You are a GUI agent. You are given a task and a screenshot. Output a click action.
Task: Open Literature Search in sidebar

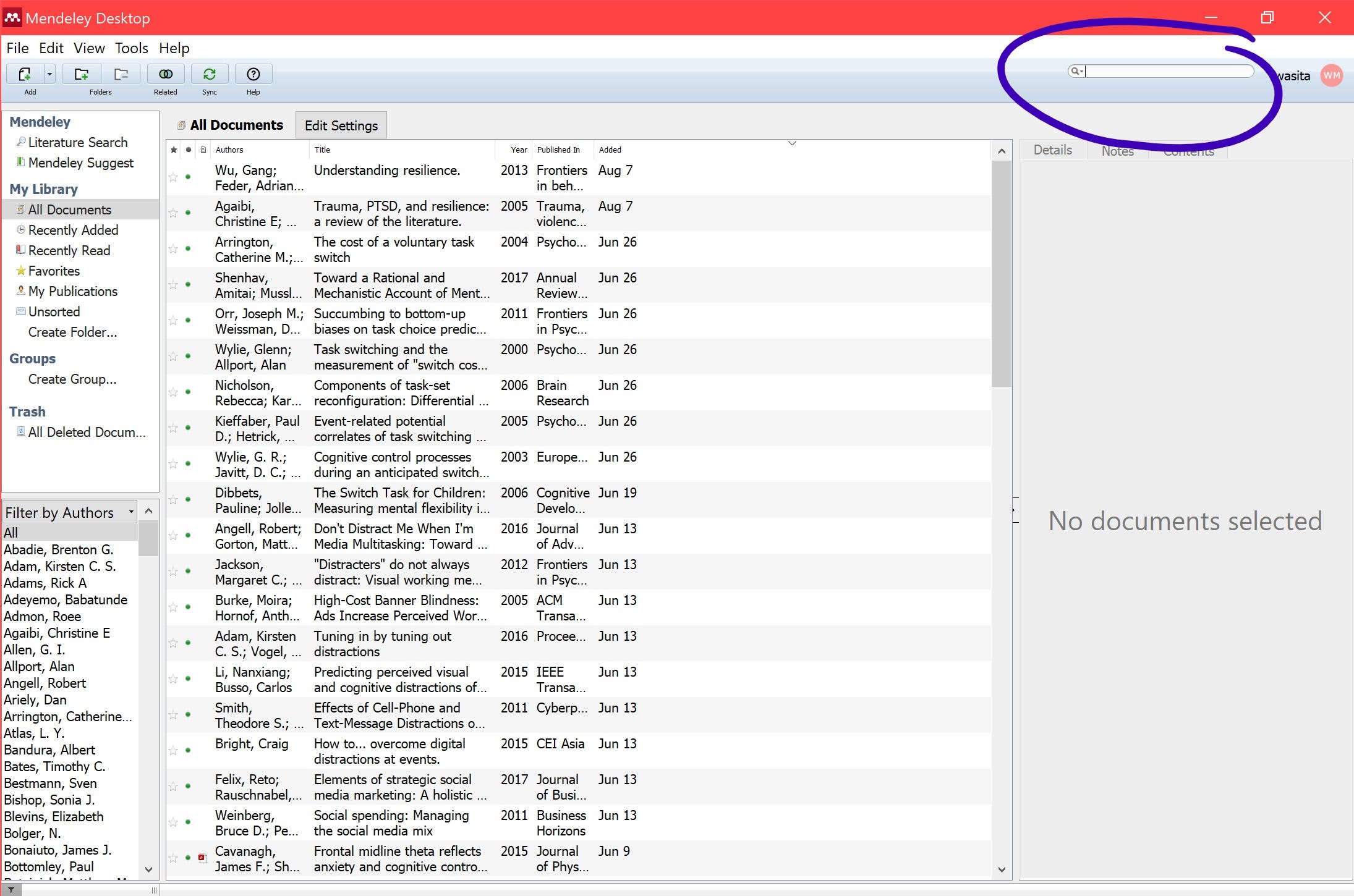point(78,142)
